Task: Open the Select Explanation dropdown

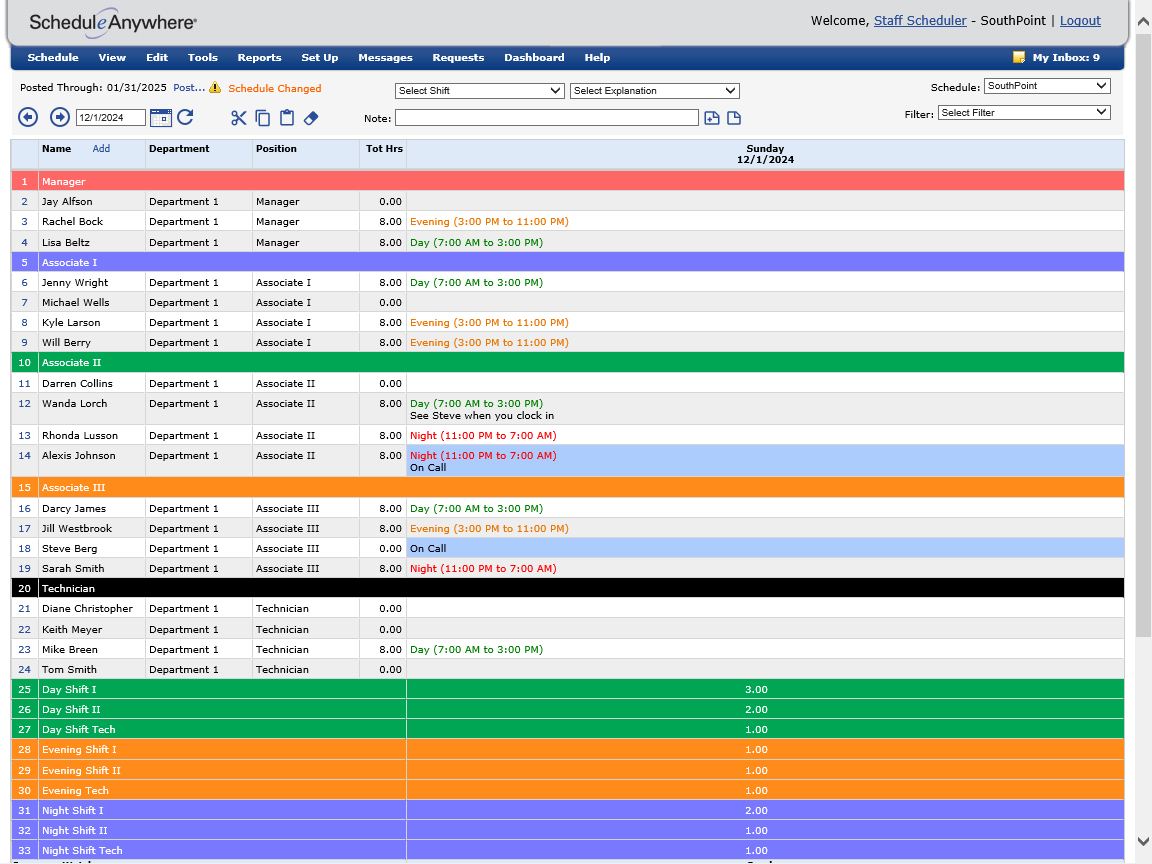Action: pyautogui.click(x=654, y=91)
